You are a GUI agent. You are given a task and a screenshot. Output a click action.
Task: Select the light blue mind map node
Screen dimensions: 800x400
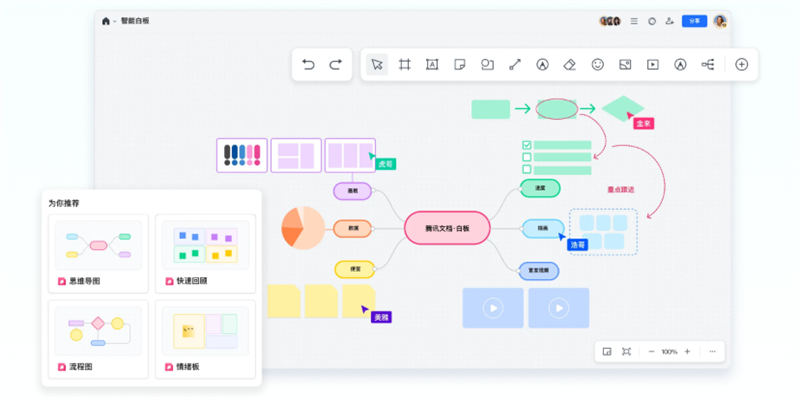[x=543, y=229]
